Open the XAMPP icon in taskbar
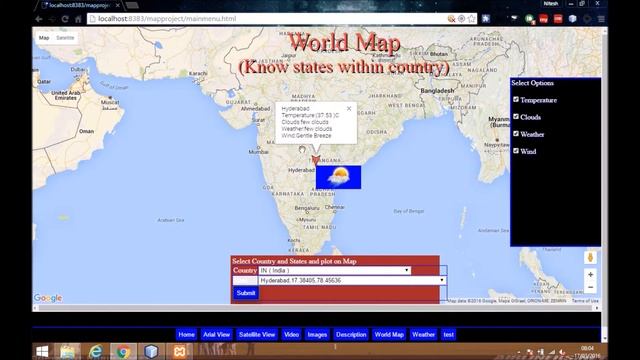This screenshot has width=640, height=360. pyautogui.click(x=179, y=351)
